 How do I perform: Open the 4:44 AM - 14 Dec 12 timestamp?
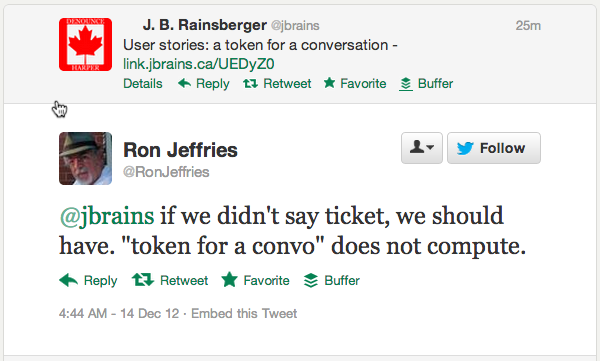[119, 314]
